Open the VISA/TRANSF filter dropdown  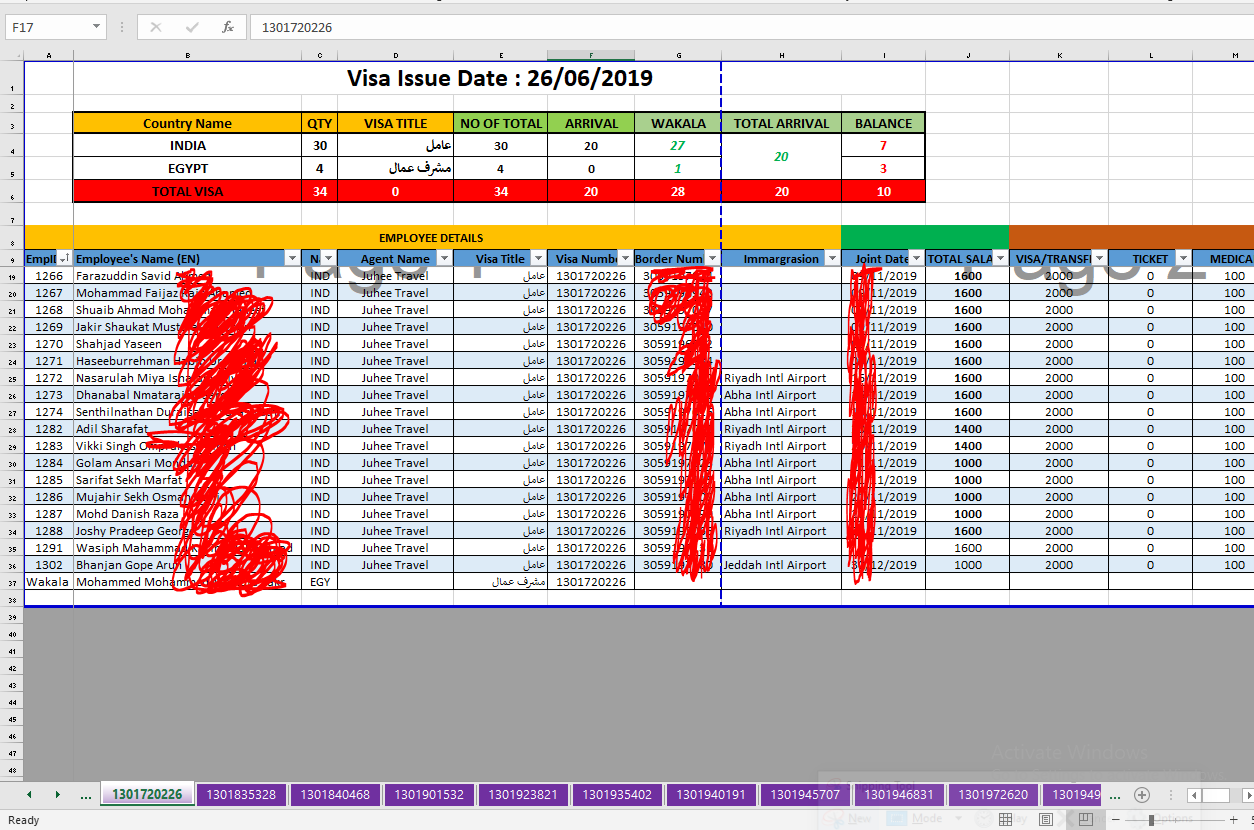tap(1099, 259)
